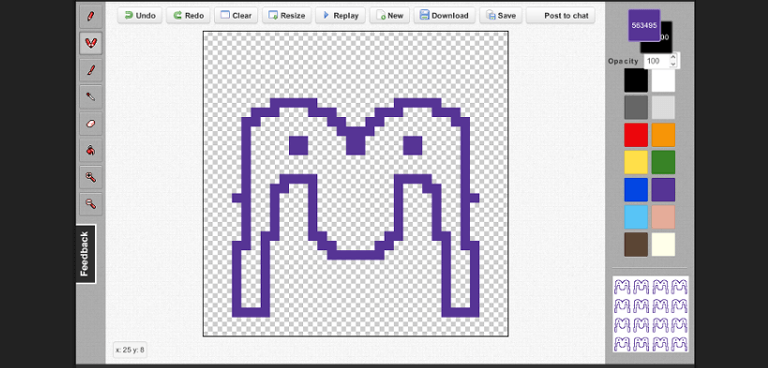Click the tiled pattern preview thumbnail

650,314
